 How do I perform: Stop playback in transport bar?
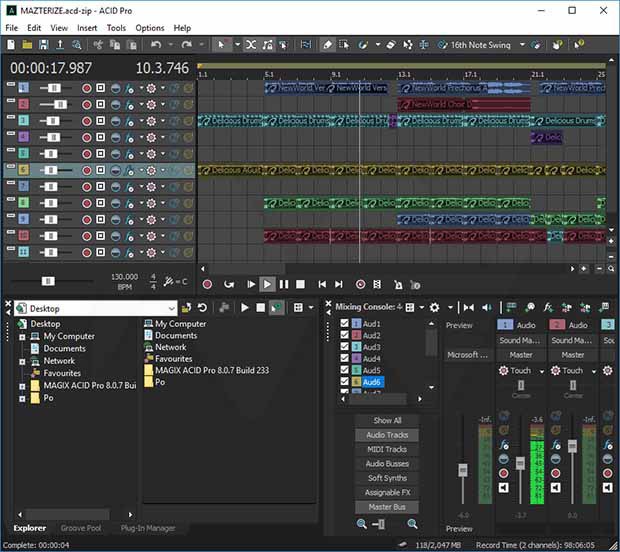coord(301,284)
